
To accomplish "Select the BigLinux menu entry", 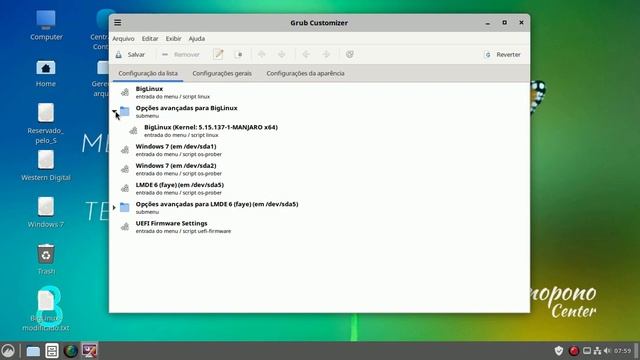I will (x=320, y=92).
